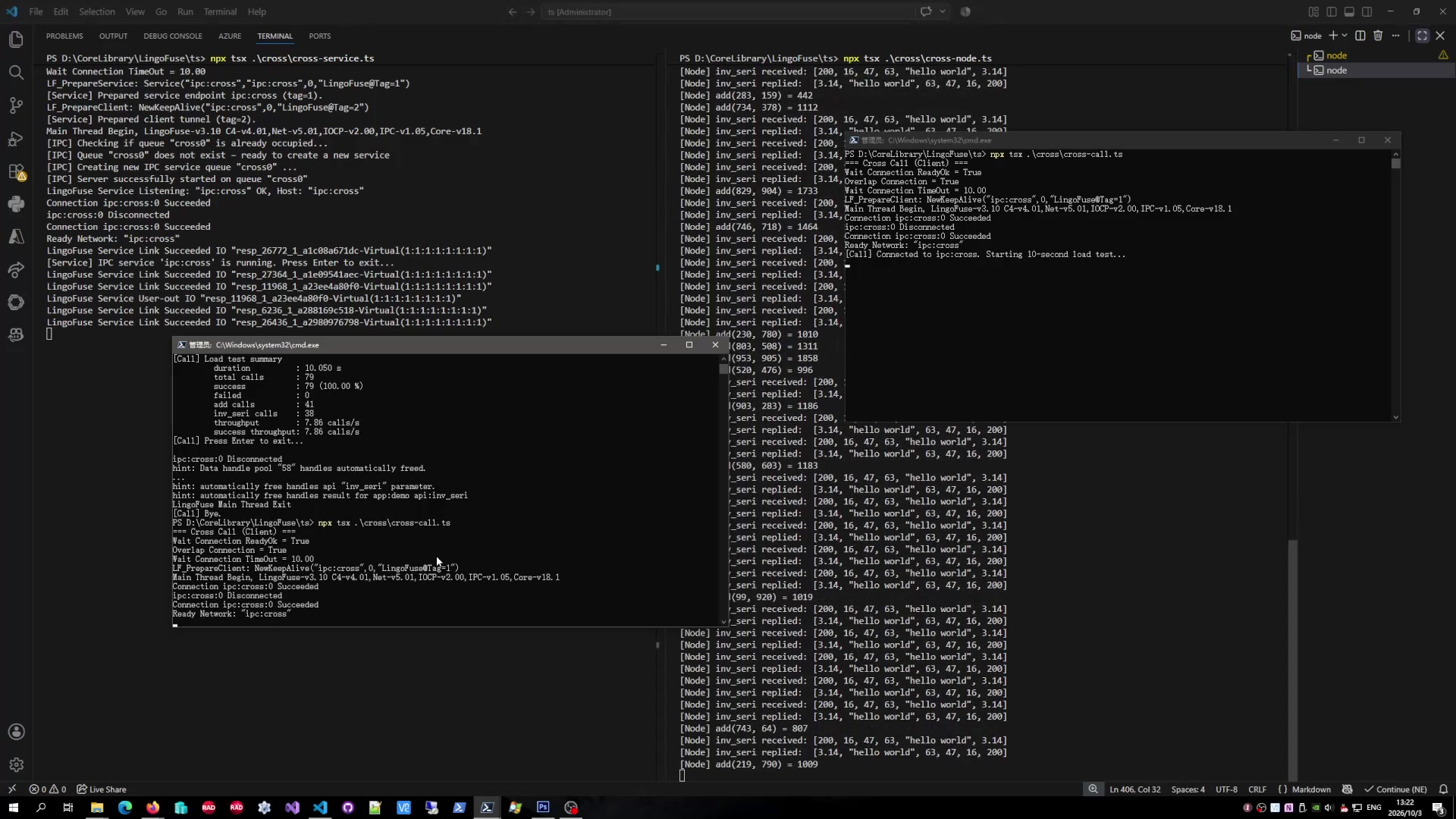1456x819 pixels.
Task: Toggle maximized panel size button
Action: coord(1422,36)
